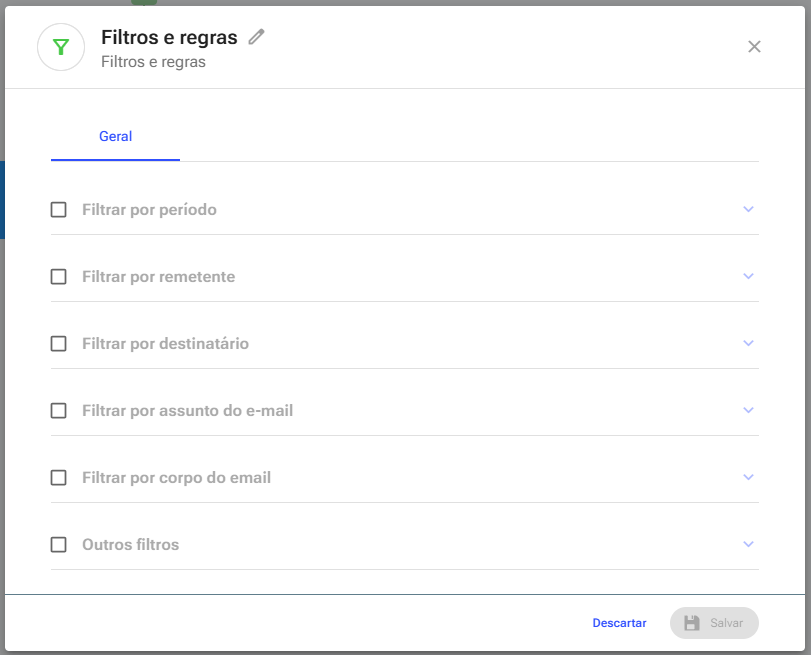The height and width of the screenshot is (655, 811).
Task: Expand the Filtrar por período chevron
Action: coord(748,209)
